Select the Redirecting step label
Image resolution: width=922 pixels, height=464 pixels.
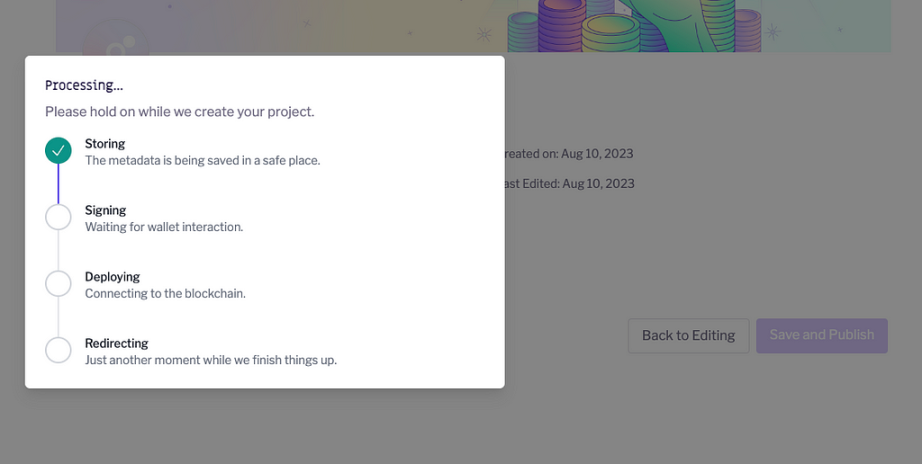[116, 343]
